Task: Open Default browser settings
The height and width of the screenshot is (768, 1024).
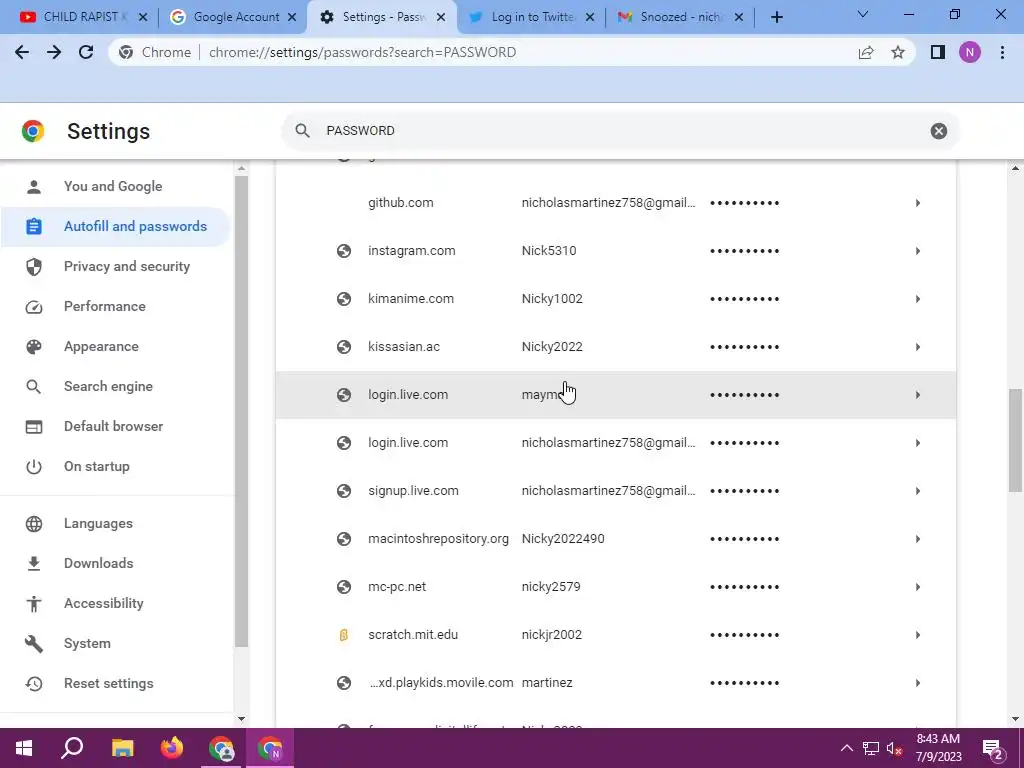Action: pyautogui.click(x=115, y=426)
